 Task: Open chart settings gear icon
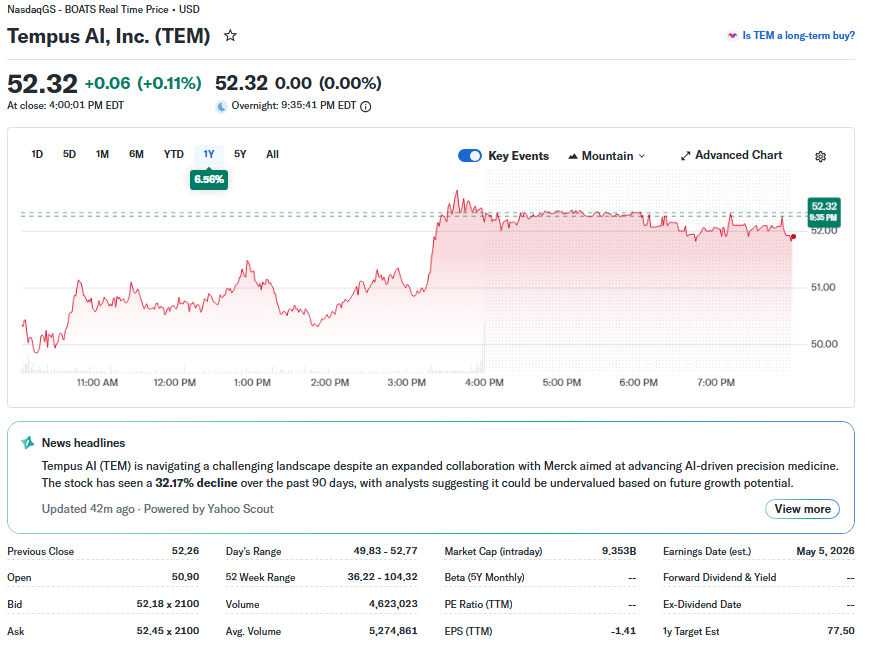820,157
